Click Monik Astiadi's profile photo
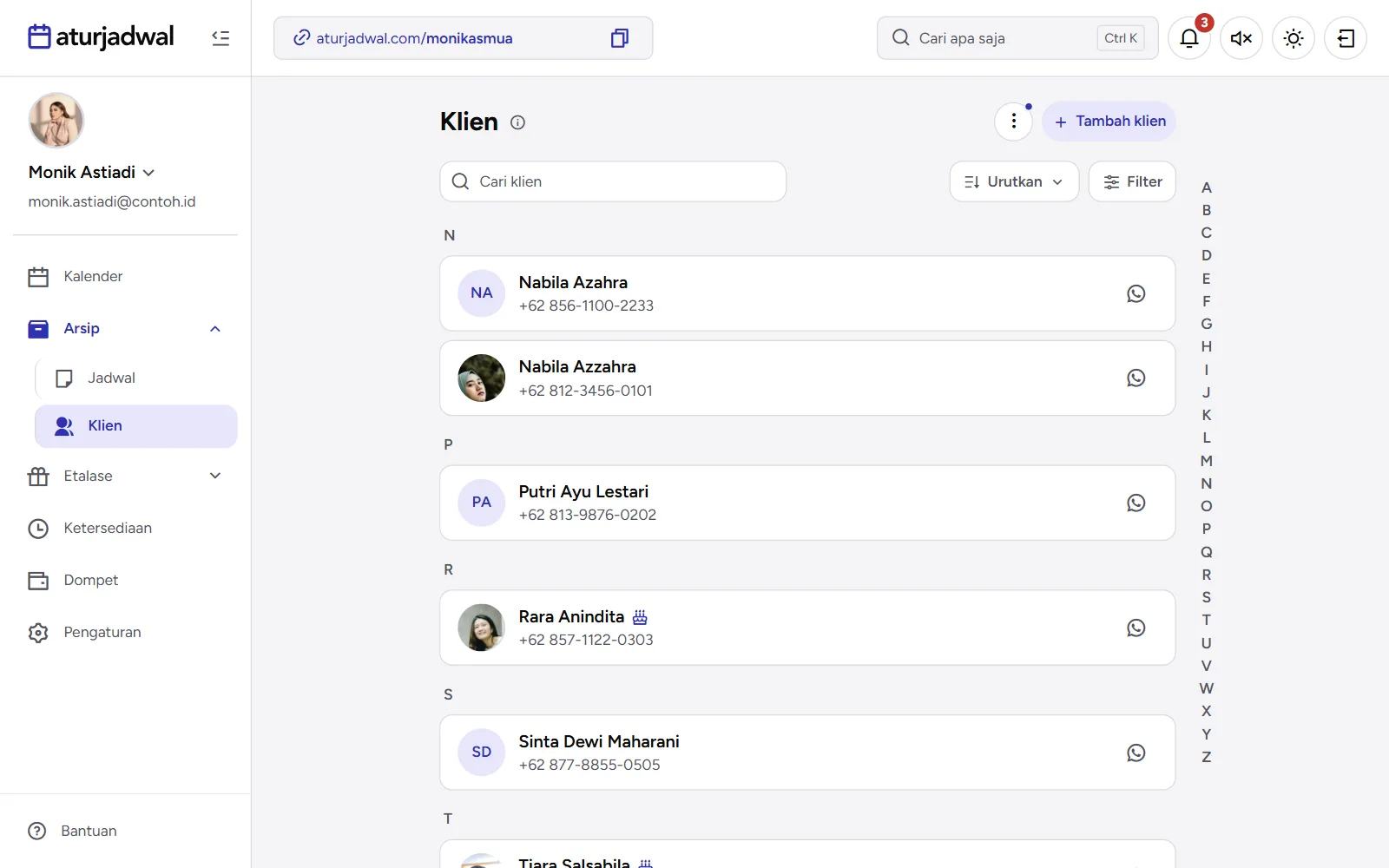The height and width of the screenshot is (868, 1389). 56,120
